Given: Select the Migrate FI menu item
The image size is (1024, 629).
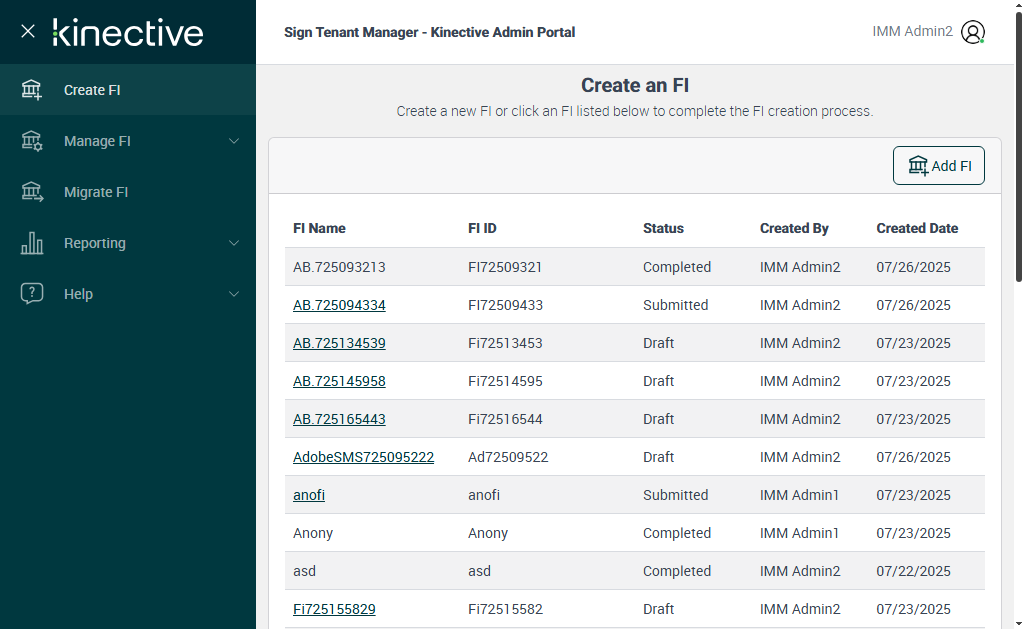Looking at the screenshot, I should pos(96,192).
